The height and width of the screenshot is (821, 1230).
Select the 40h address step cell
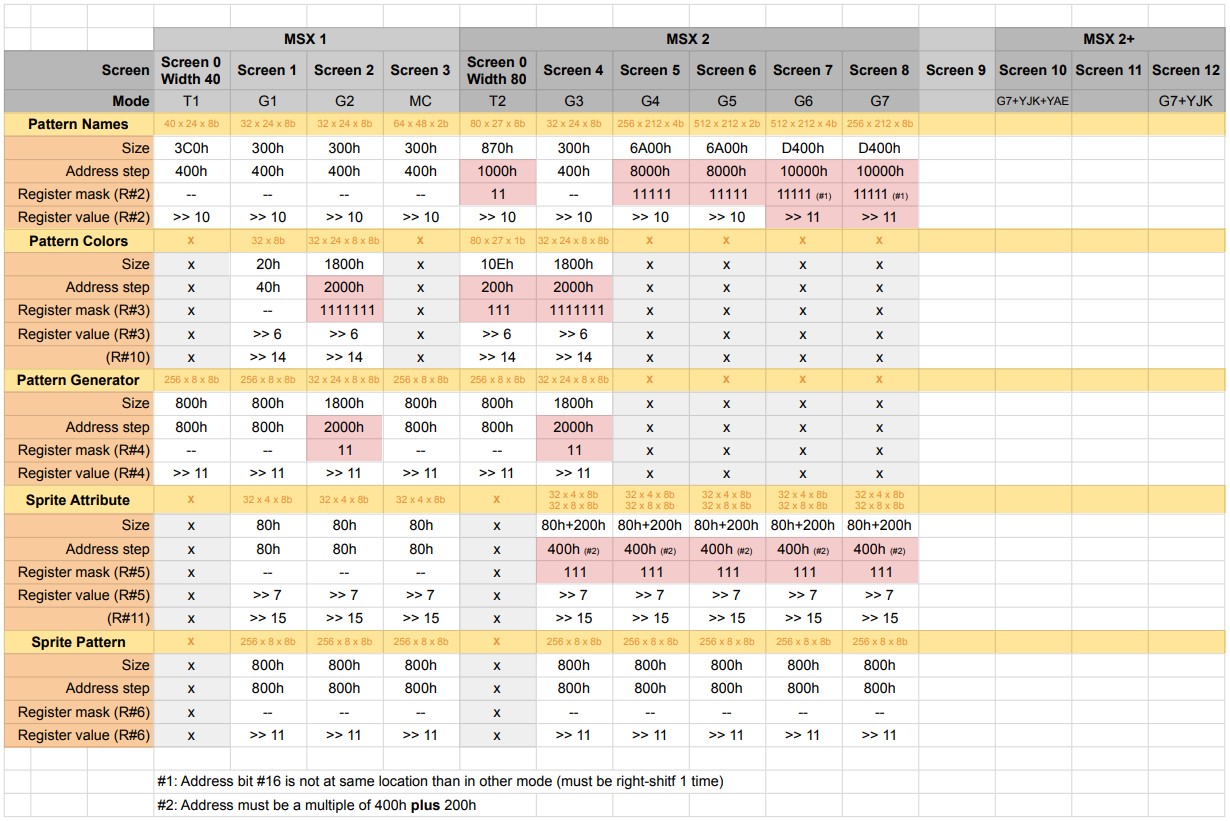click(267, 287)
